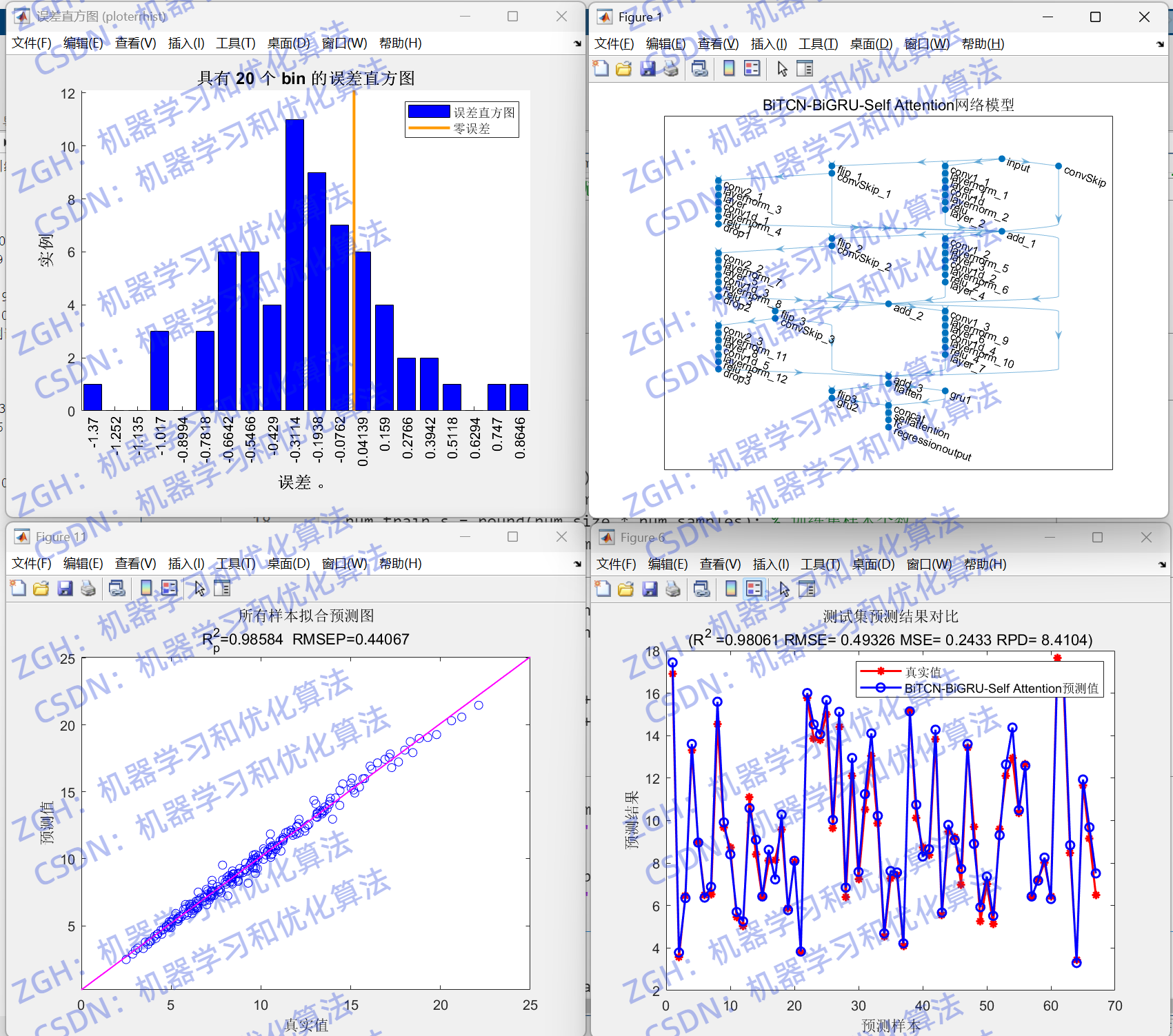Open the Property Editor icon in Figure 6
Image resolution: width=1173 pixels, height=1036 pixels.
pos(807,589)
